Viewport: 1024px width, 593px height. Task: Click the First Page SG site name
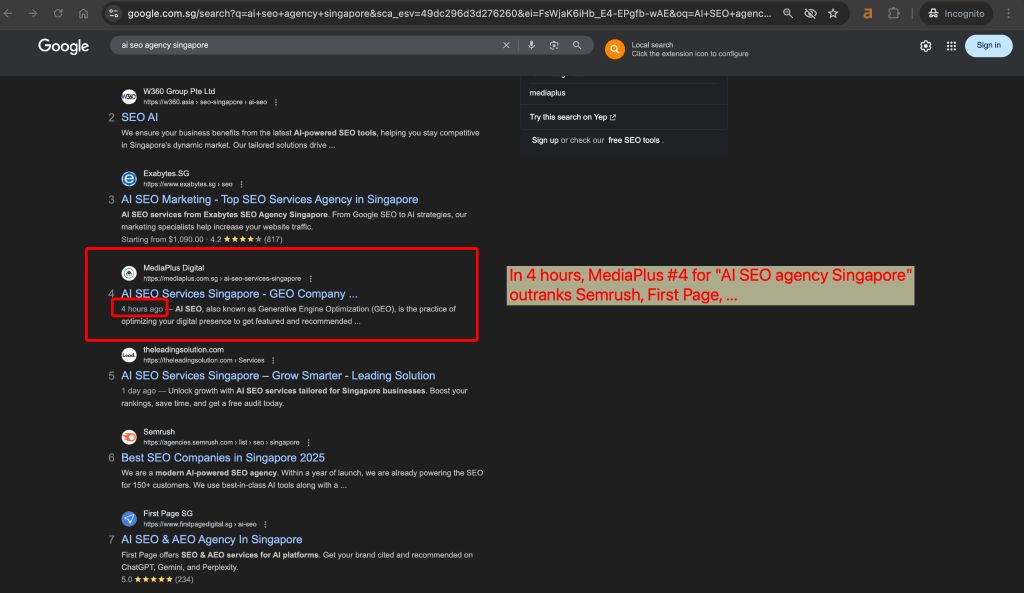tap(168, 513)
